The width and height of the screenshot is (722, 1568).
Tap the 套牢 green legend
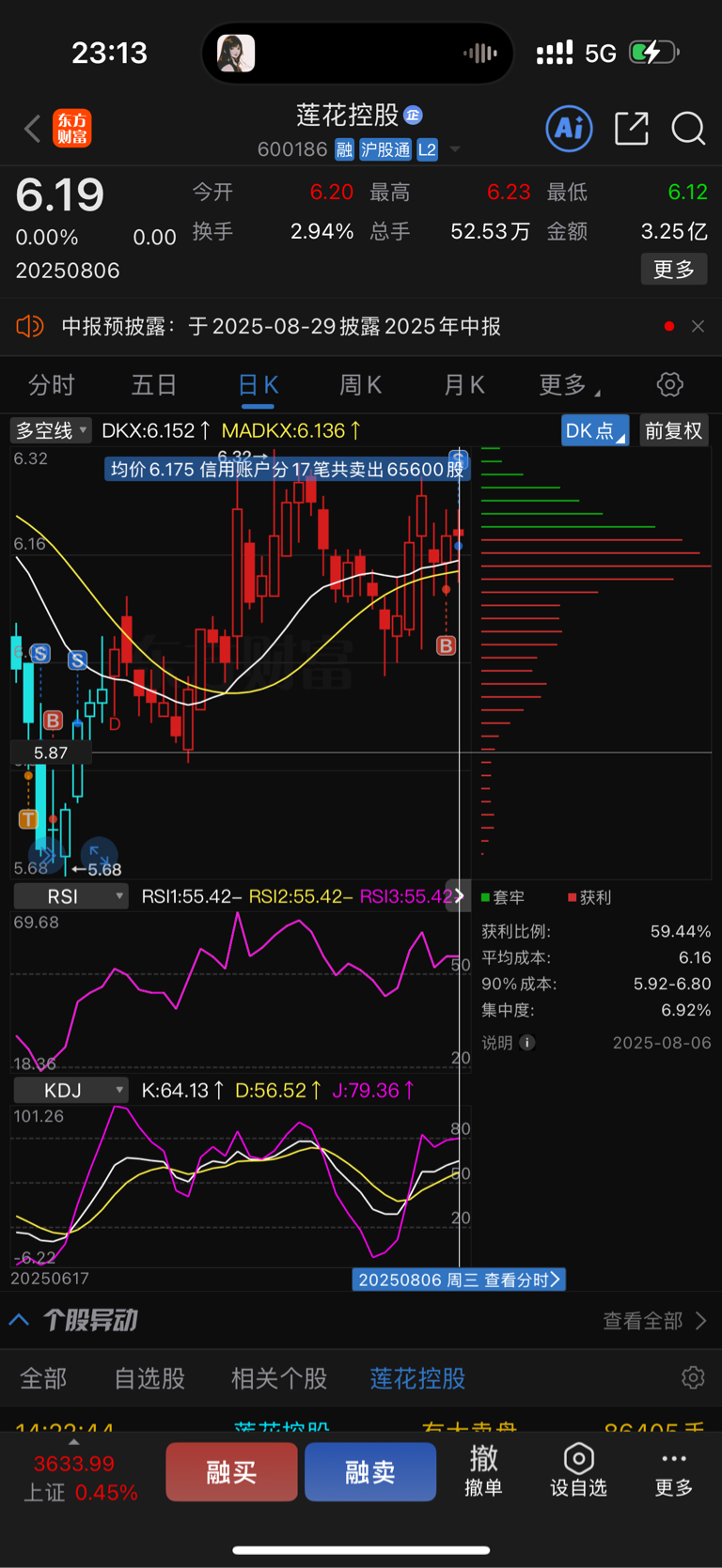(x=503, y=897)
